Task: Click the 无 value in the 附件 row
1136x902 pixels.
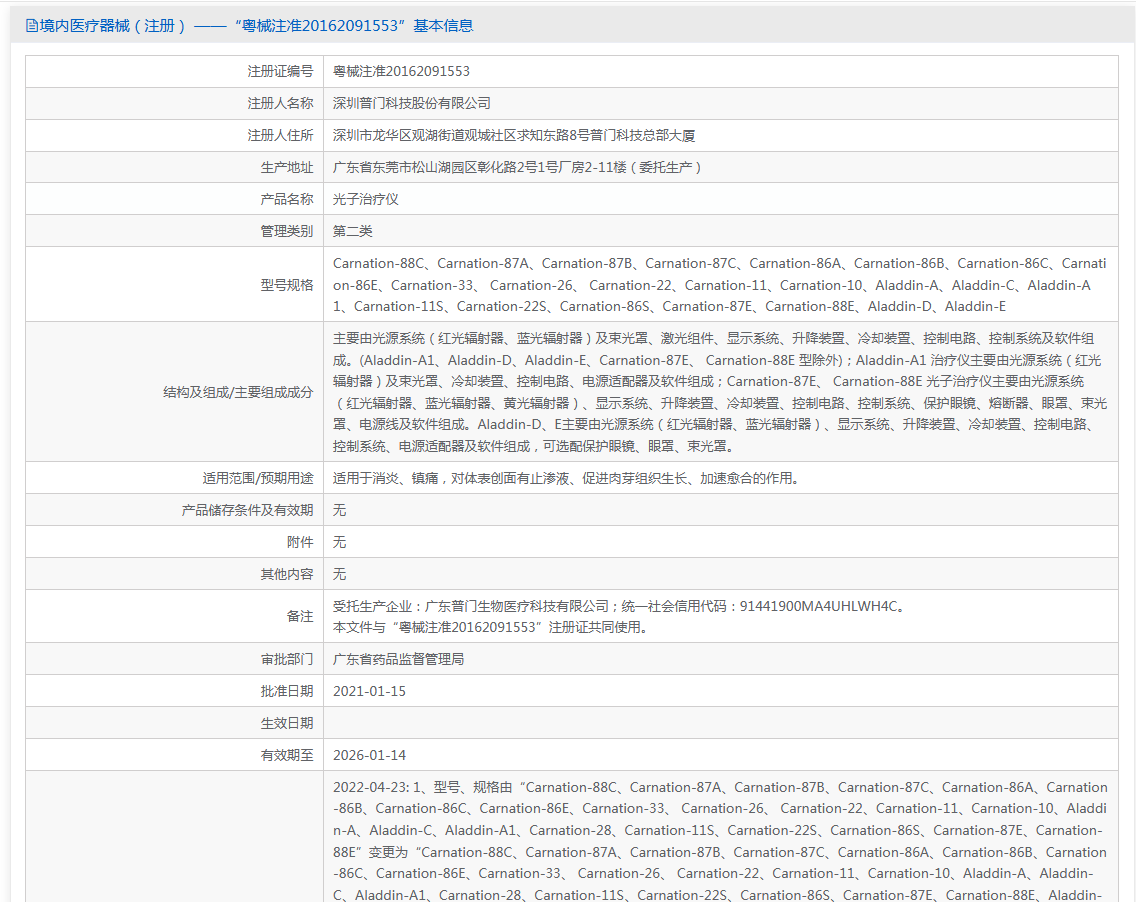Action: pos(339,542)
